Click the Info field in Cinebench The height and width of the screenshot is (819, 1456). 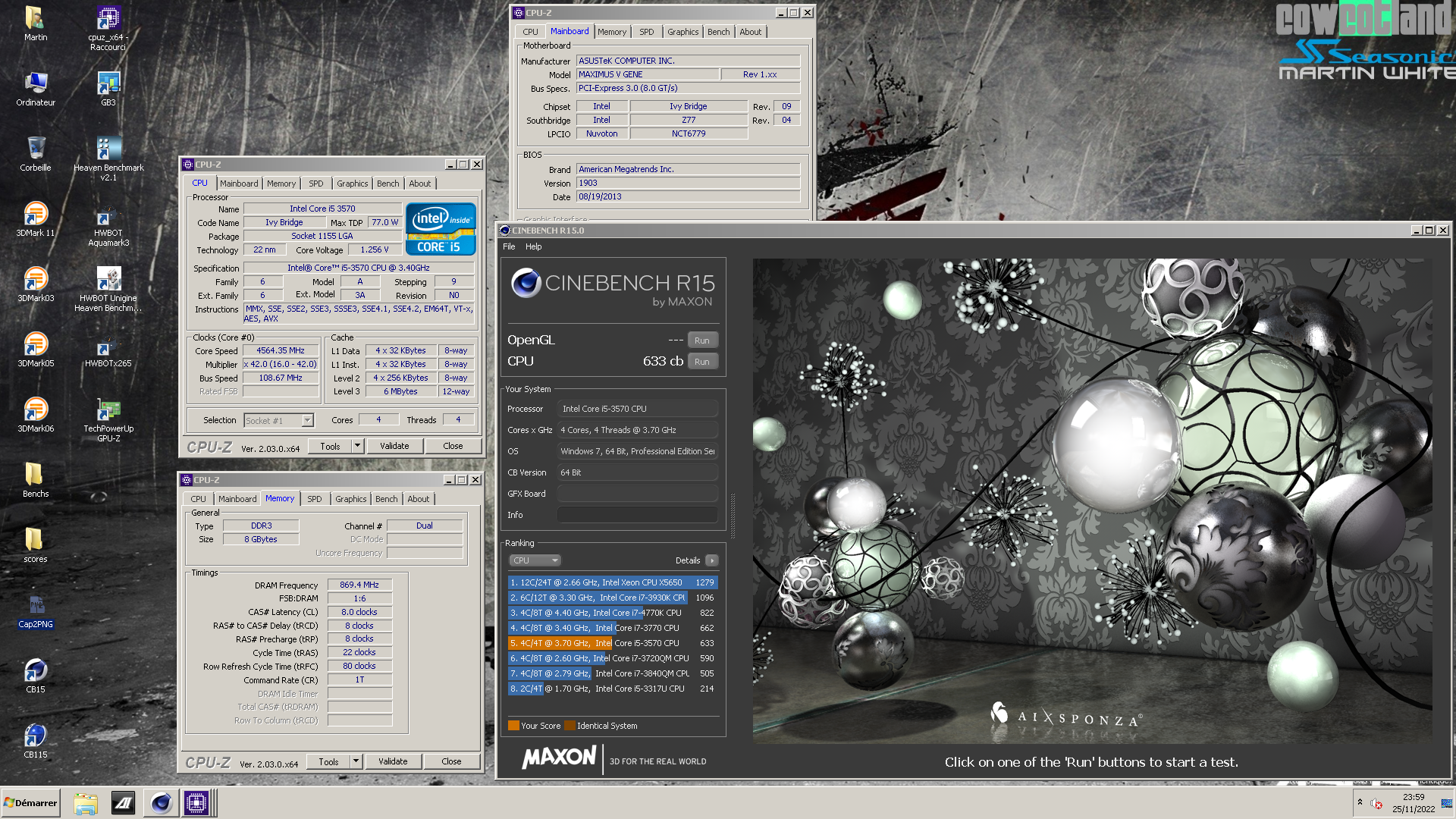pos(638,515)
